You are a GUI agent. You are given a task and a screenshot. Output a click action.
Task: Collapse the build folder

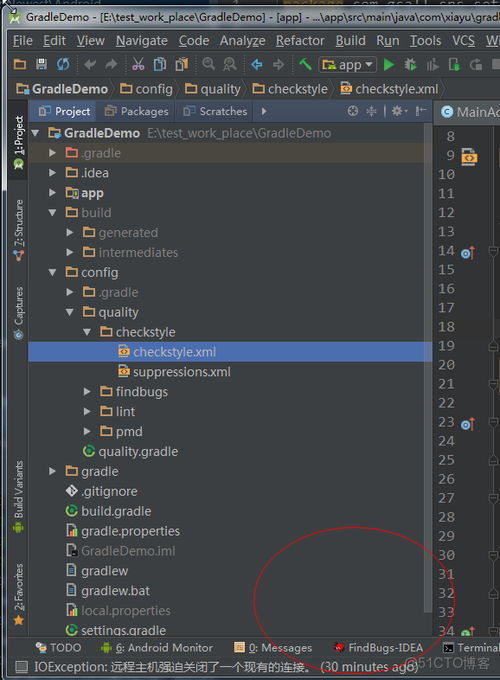52,212
